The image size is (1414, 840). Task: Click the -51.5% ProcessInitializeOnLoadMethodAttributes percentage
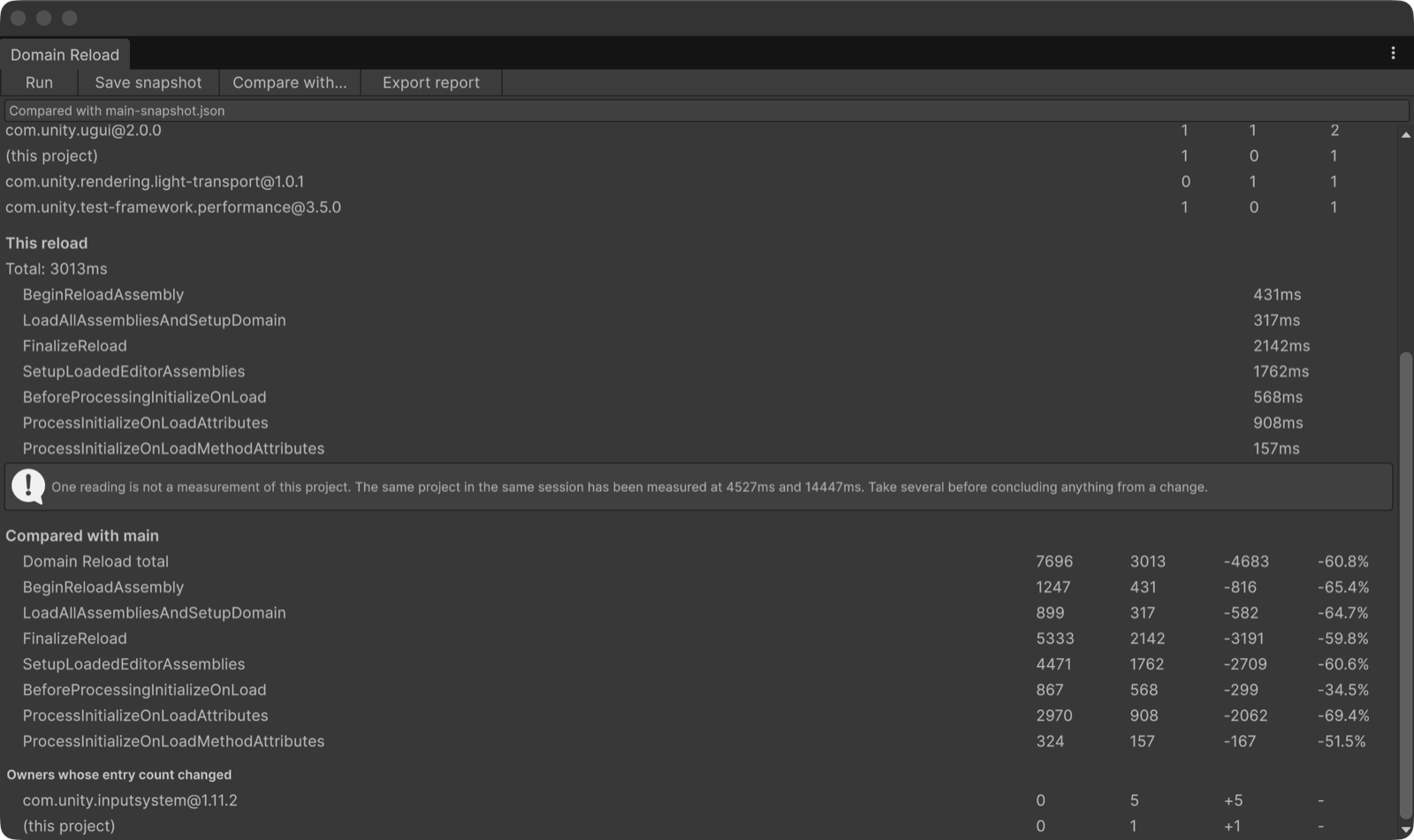coord(1342,740)
